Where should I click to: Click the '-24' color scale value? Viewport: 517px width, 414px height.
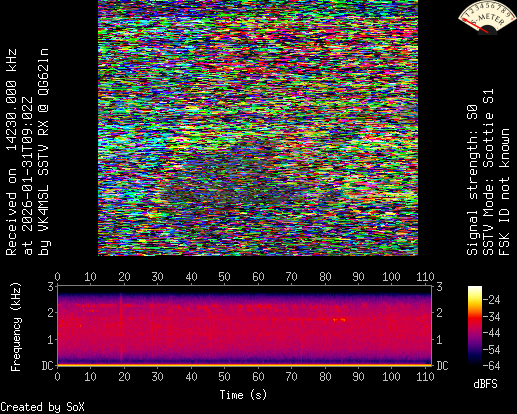click(492, 300)
